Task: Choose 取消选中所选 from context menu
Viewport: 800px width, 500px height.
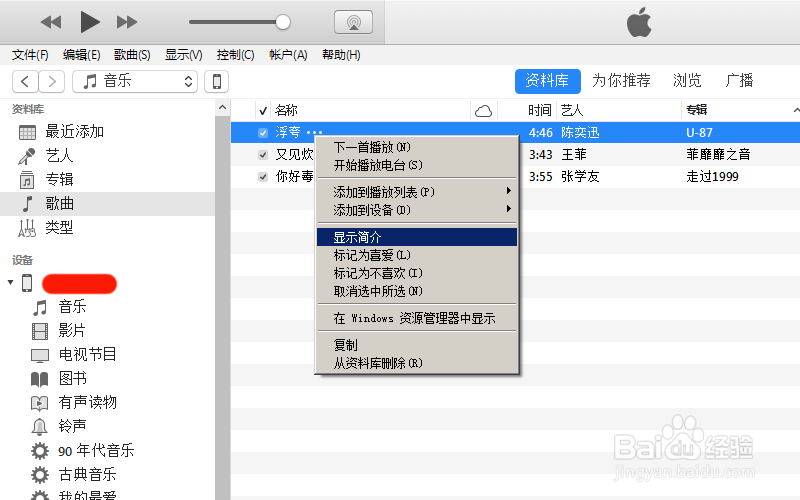Action: click(x=417, y=291)
